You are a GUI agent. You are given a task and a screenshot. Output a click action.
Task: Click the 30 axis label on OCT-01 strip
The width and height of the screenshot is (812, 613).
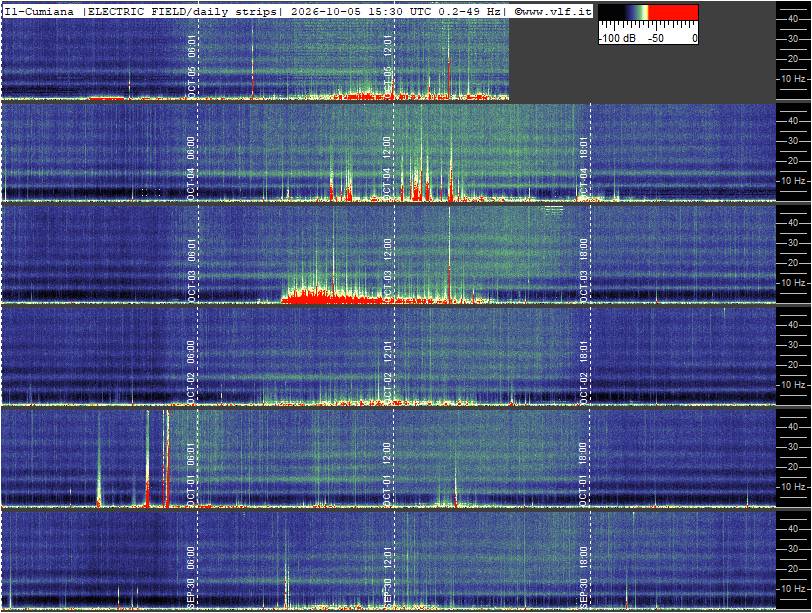pyautogui.click(x=792, y=447)
